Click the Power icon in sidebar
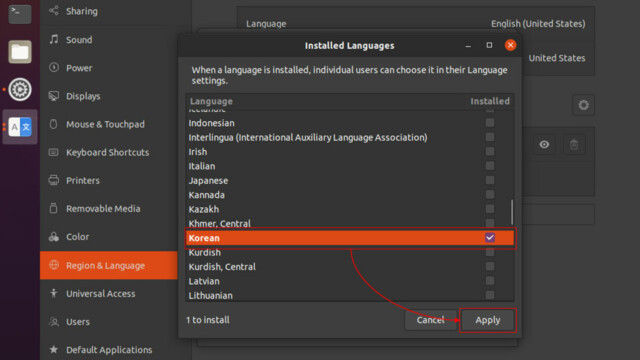The width and height of the screenshot is (640, 360). 54,67
